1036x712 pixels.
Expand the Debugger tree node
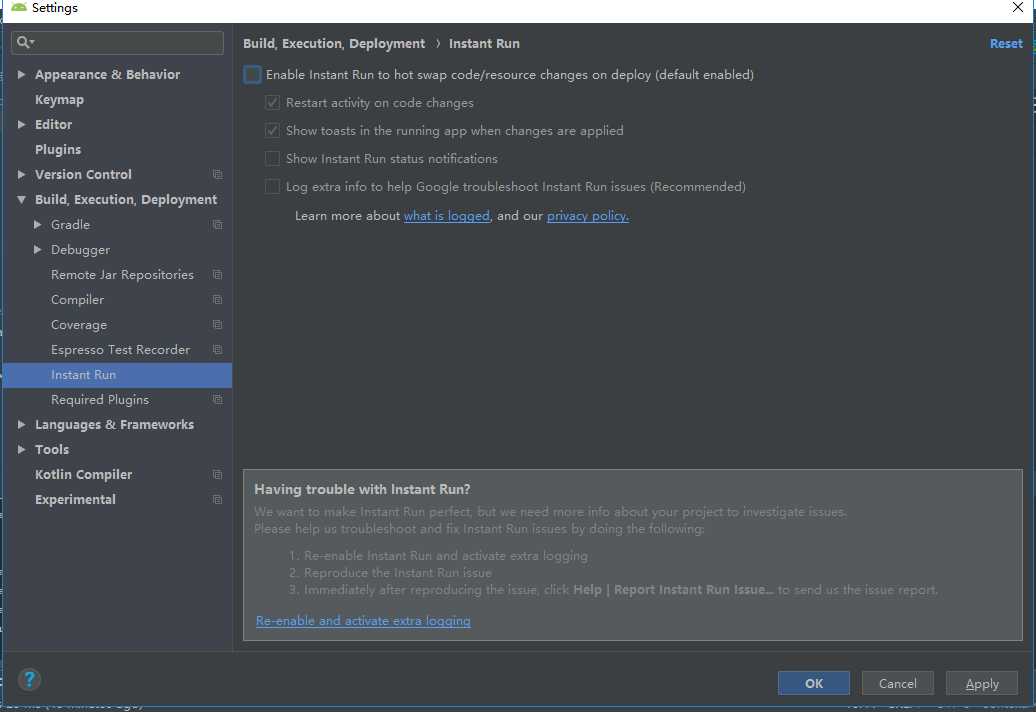[x=38, y=250]
